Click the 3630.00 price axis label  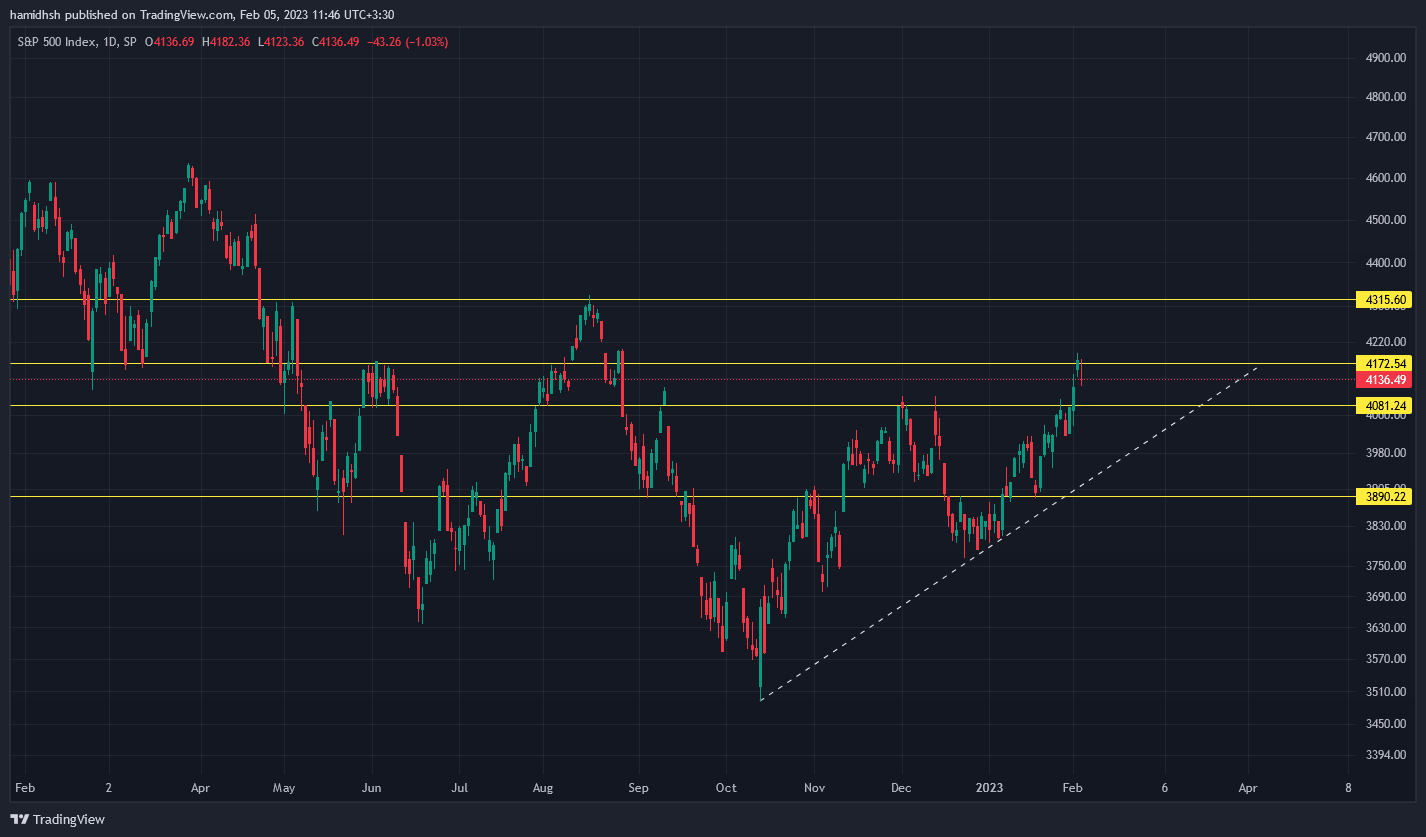(1386, 628)
